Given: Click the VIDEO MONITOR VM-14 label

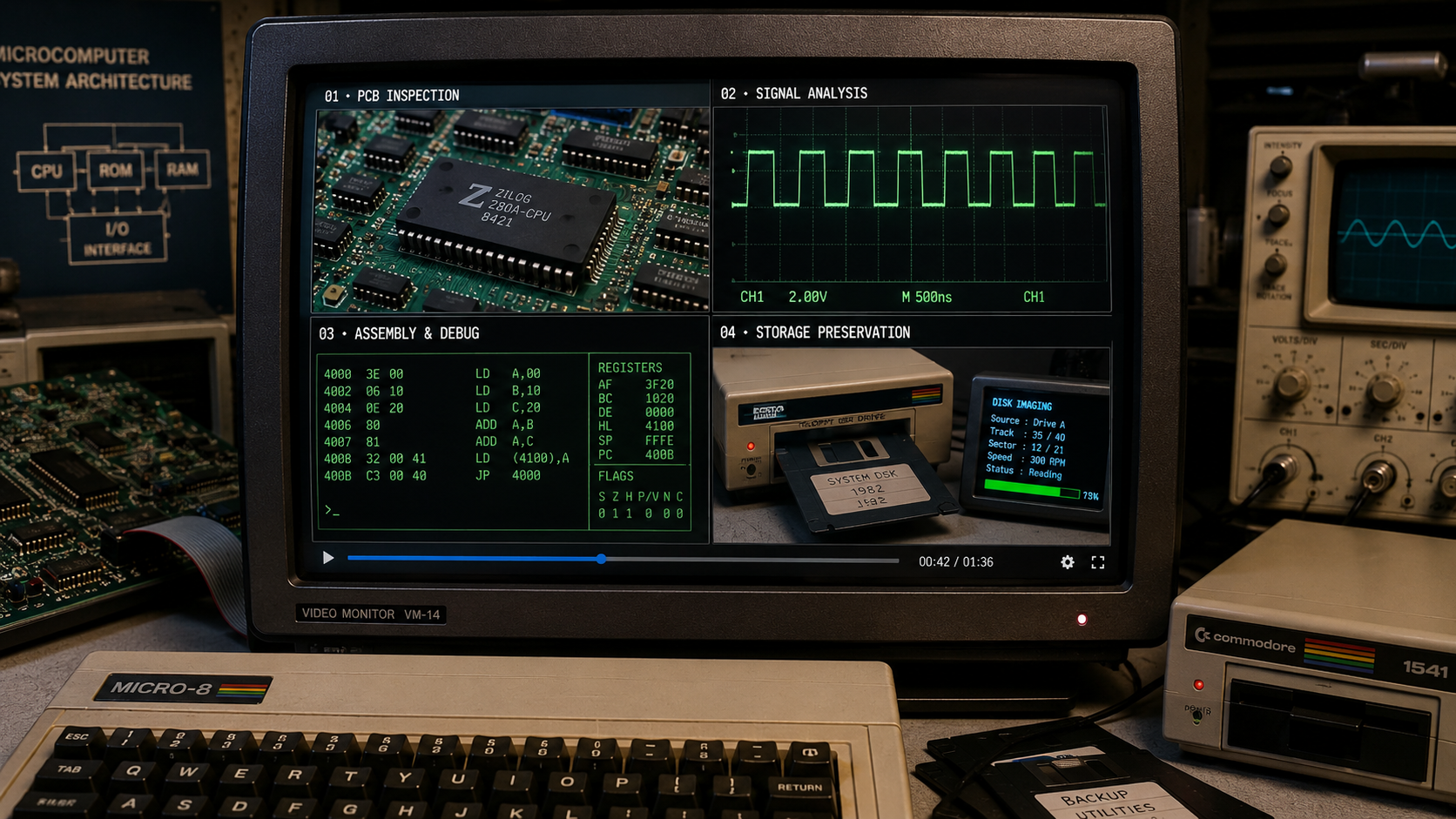Looking at the screenshot, I should point(371,614).
